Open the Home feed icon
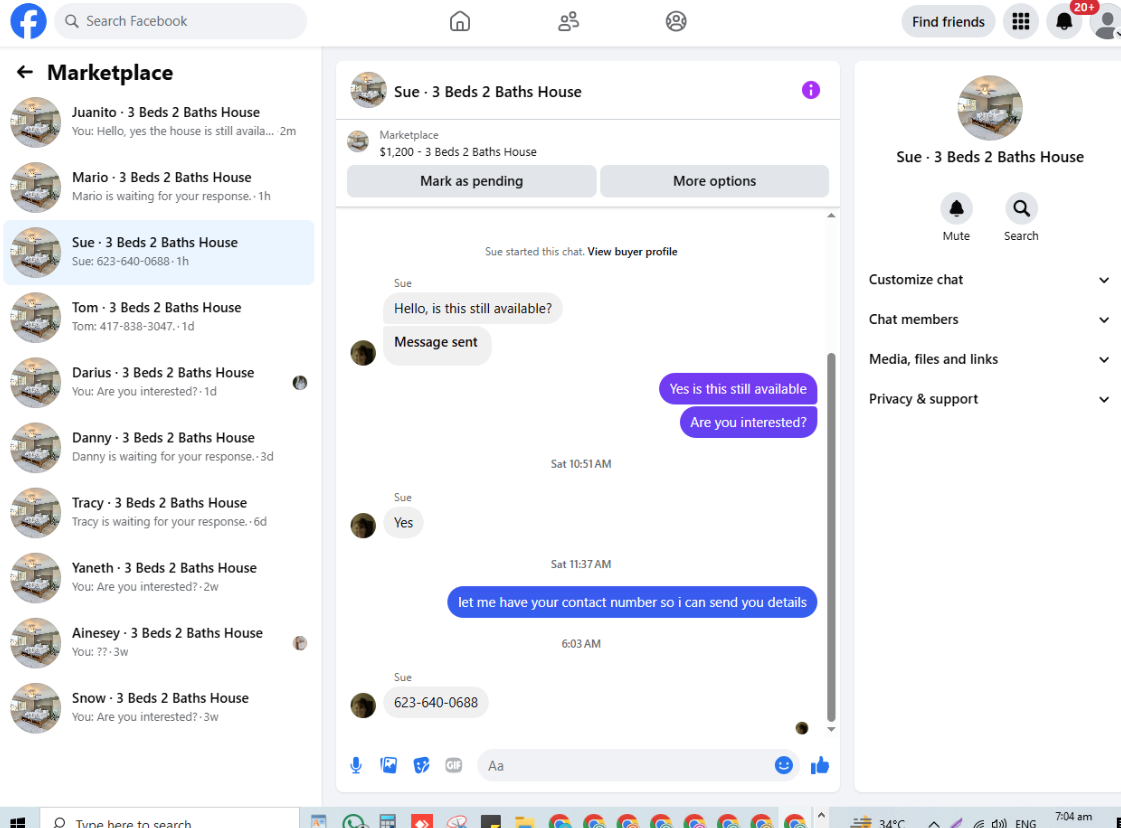Viewport: 1121px width, 828px height. click(460, 21)
